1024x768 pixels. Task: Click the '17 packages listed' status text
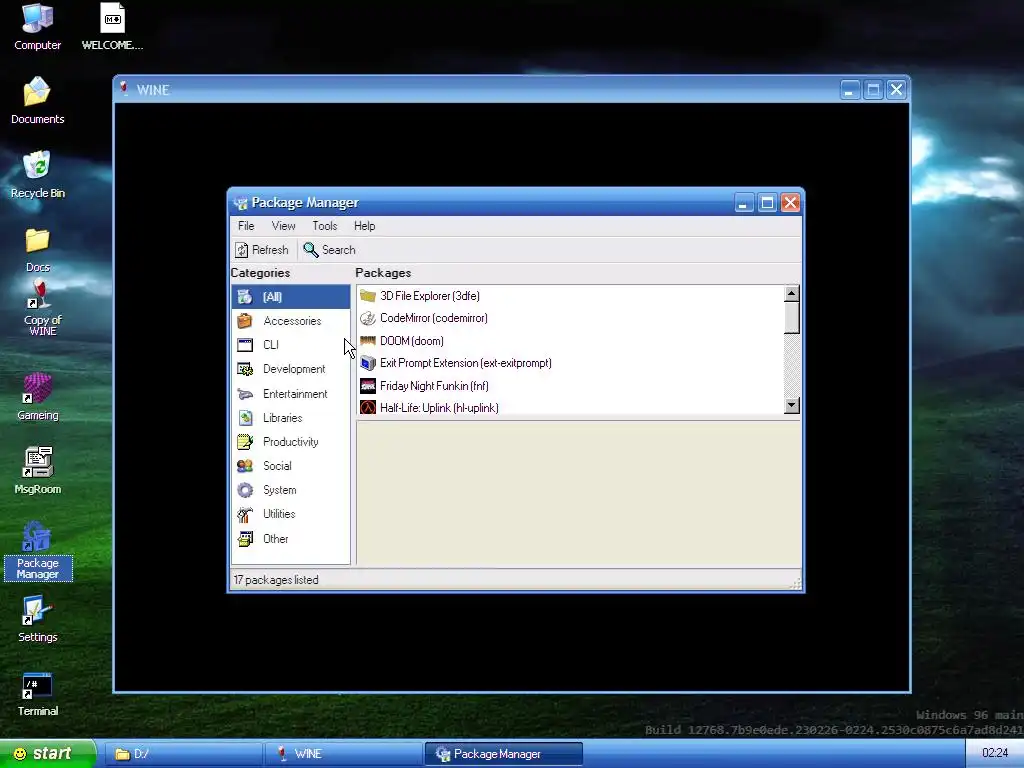(x=276, y=580)
